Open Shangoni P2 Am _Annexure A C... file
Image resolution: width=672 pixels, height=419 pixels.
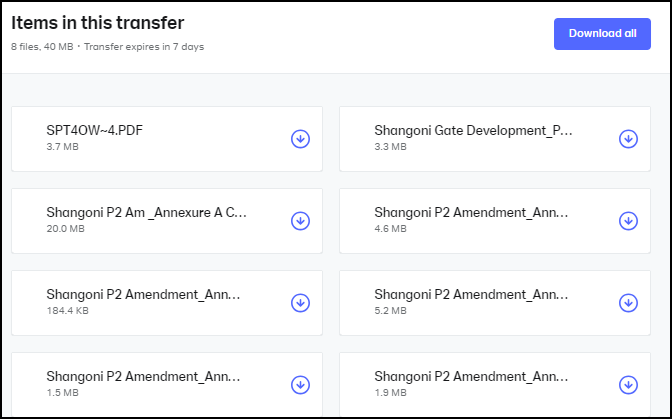click(x=146, y=213)
